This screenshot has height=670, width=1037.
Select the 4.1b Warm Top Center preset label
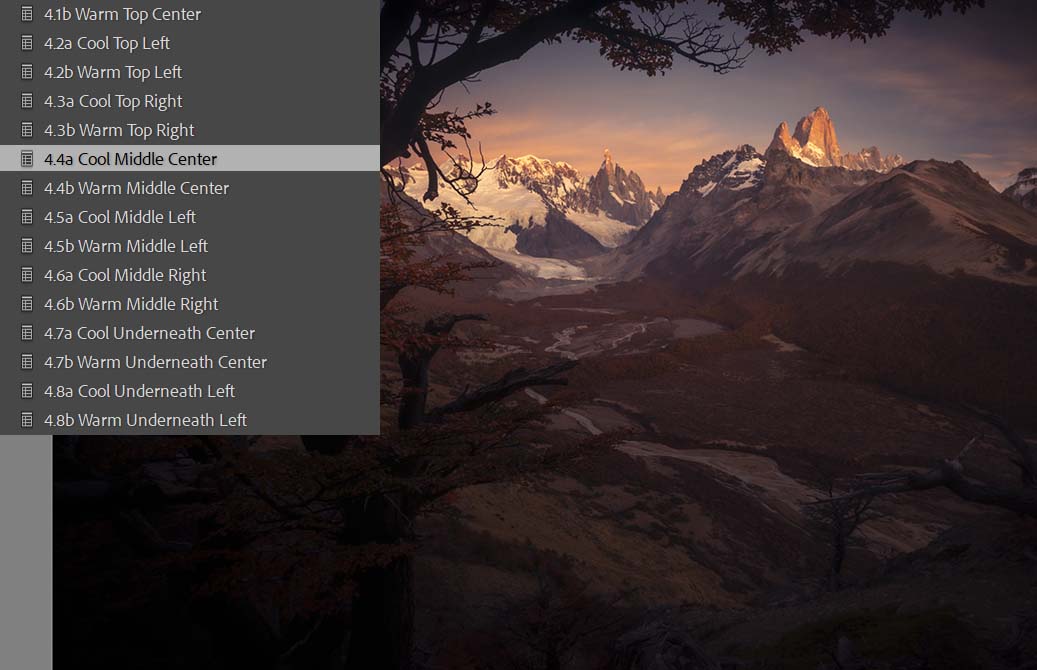tap(122, 14)
